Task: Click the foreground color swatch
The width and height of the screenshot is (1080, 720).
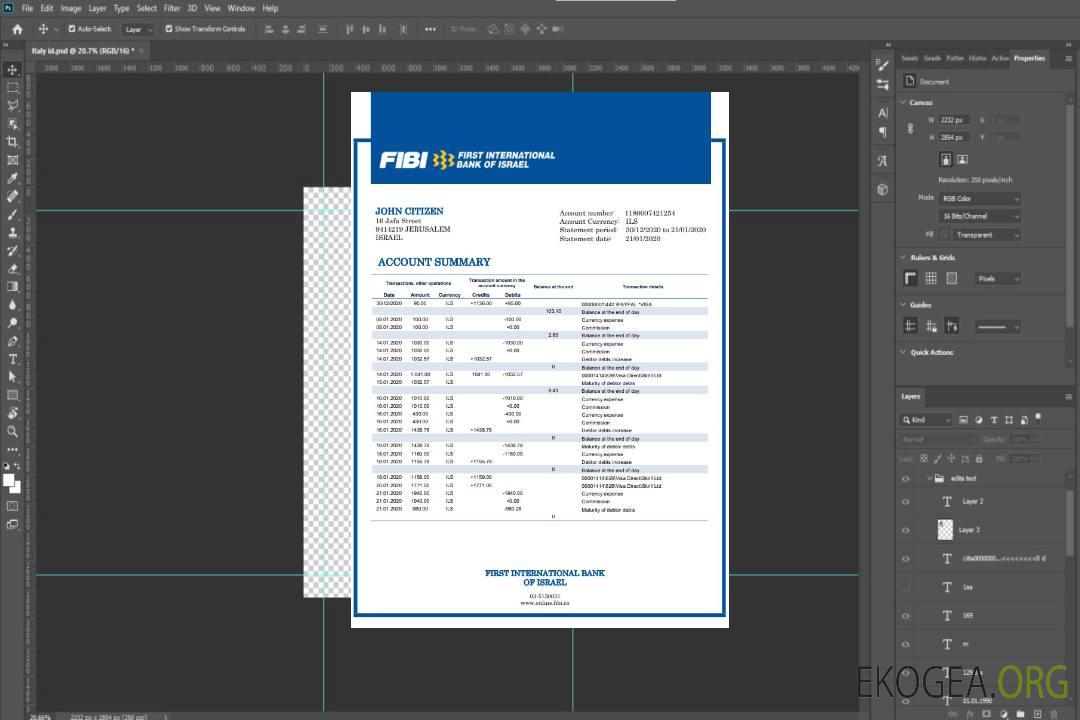Action: (9, 481)
